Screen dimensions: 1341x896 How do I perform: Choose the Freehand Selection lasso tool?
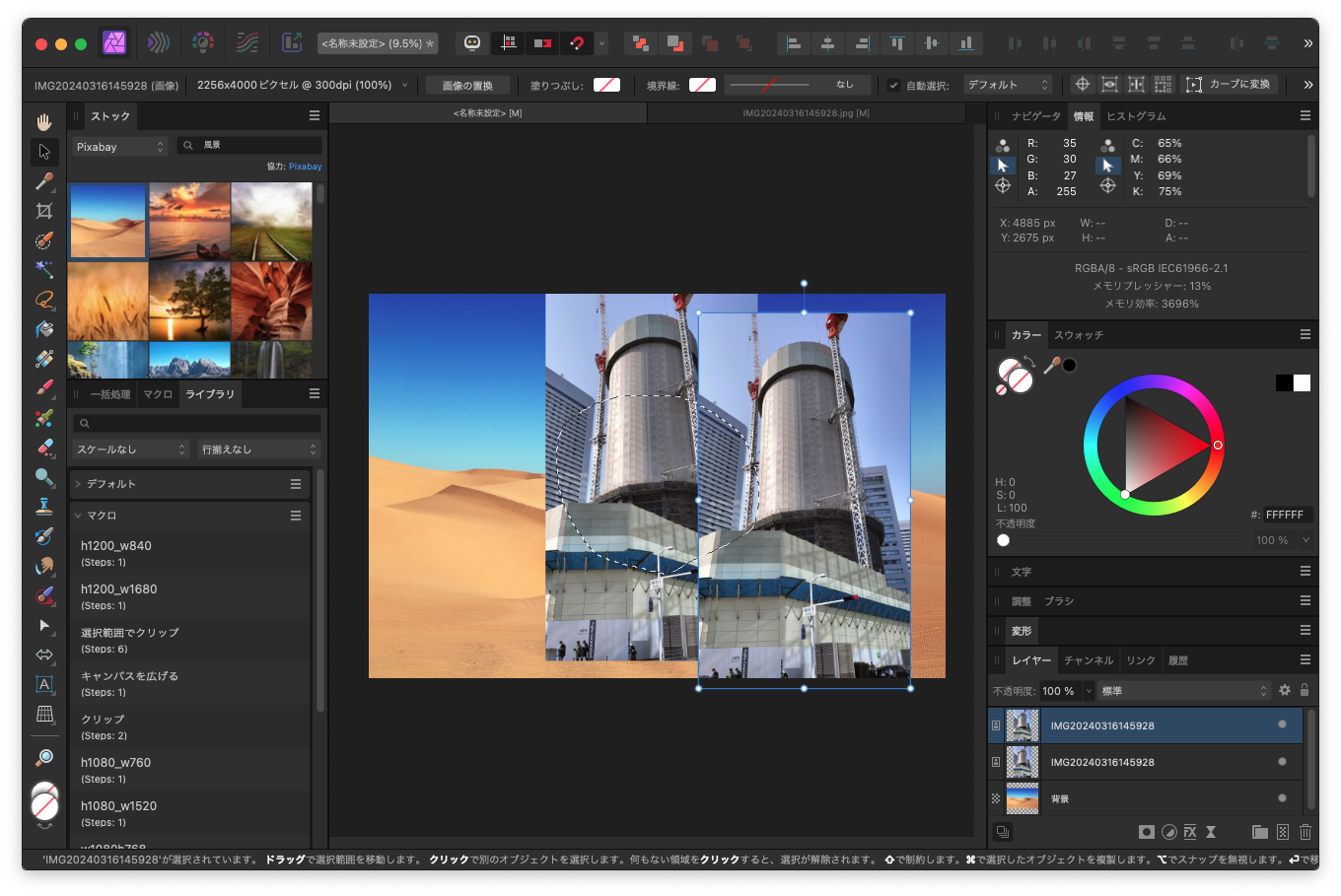click(x=44, y=300)
